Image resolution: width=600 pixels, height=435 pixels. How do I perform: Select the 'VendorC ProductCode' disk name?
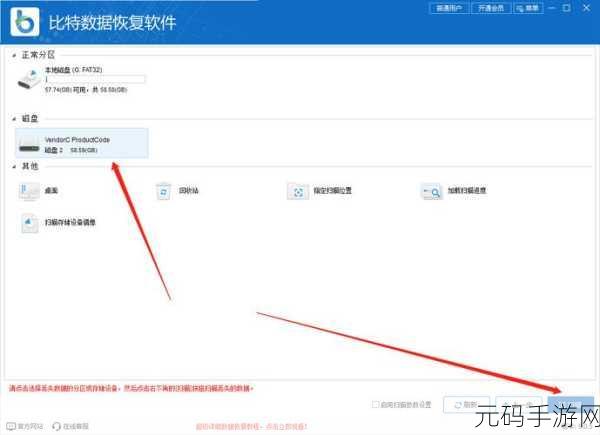(x=77, y=140)
